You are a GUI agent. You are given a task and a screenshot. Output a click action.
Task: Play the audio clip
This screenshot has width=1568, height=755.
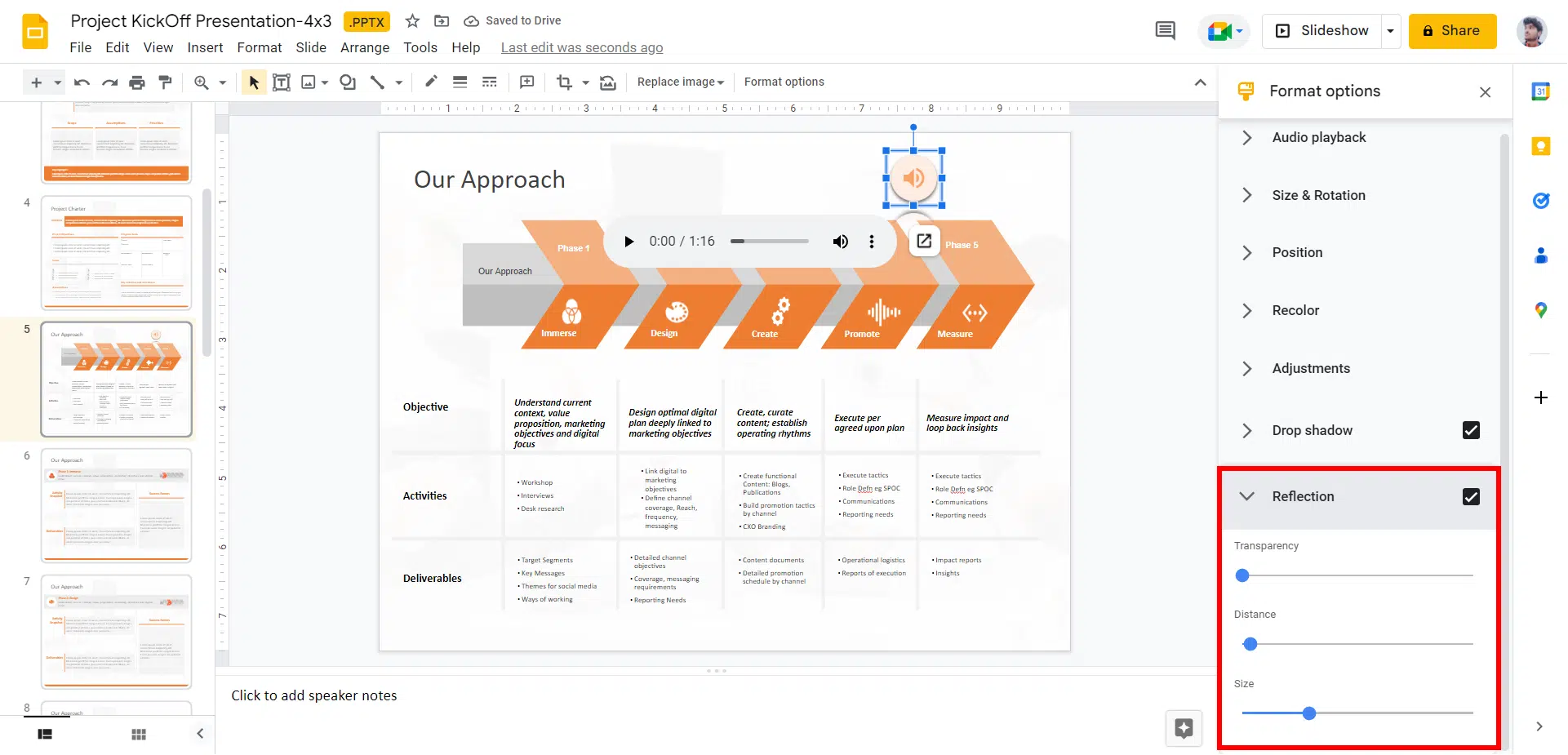[x=629, y=242]
